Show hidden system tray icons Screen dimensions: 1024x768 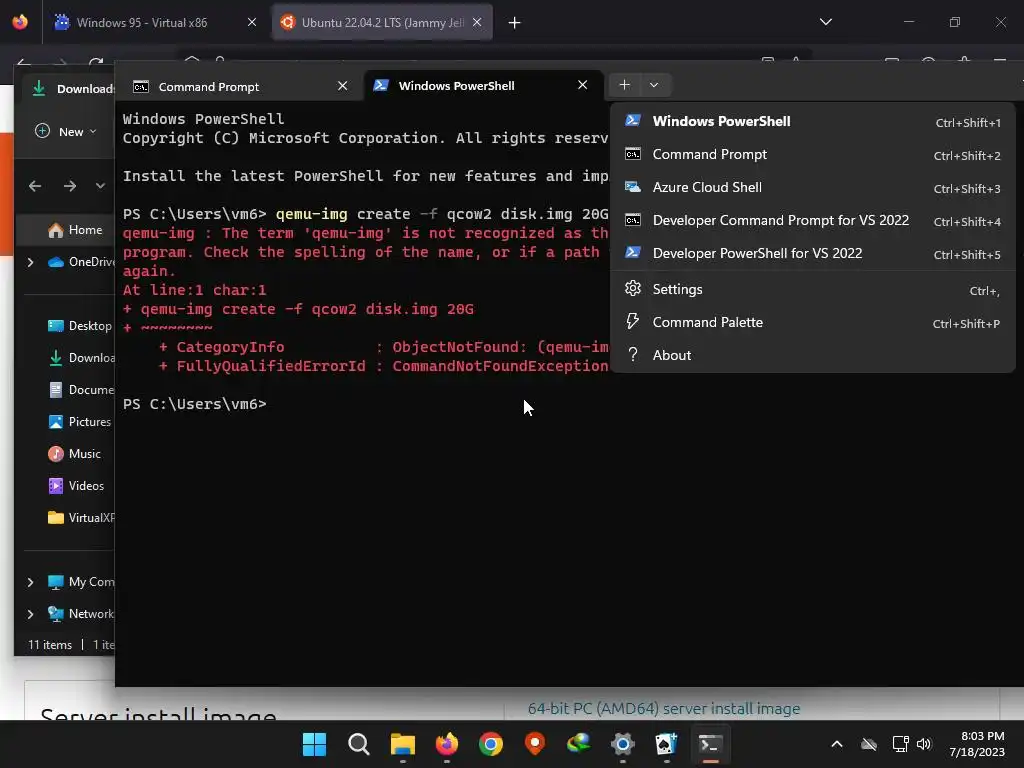837,744
